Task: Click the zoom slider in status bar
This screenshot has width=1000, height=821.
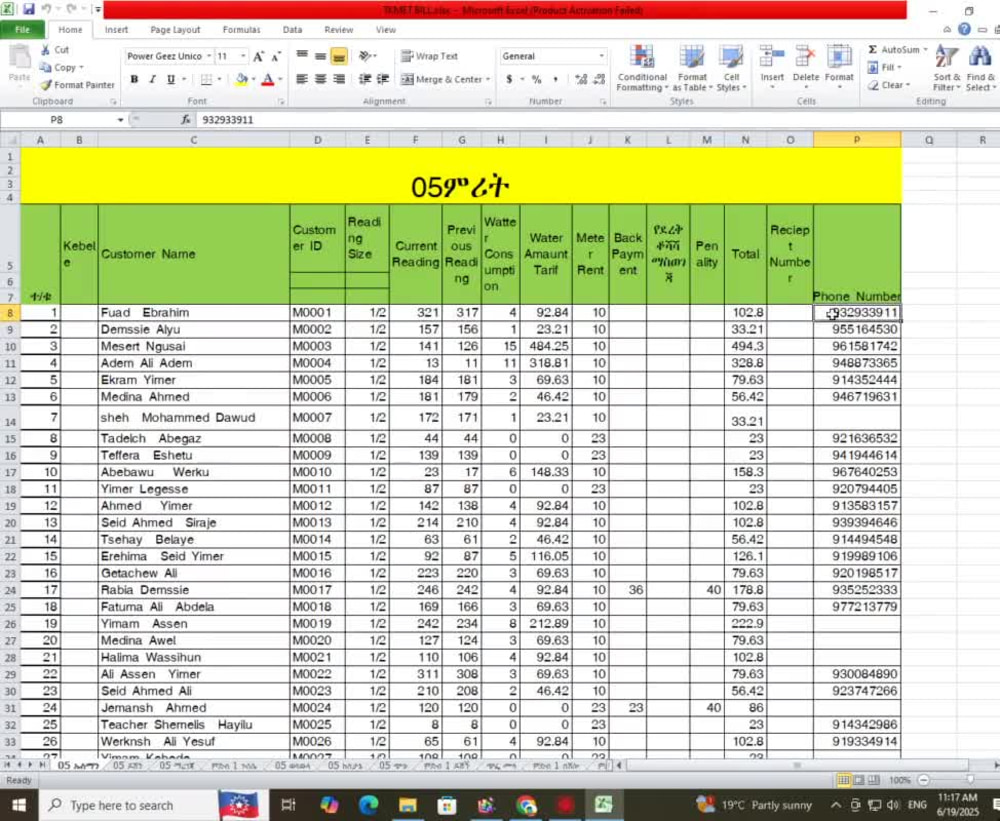Action: point(969,780)
